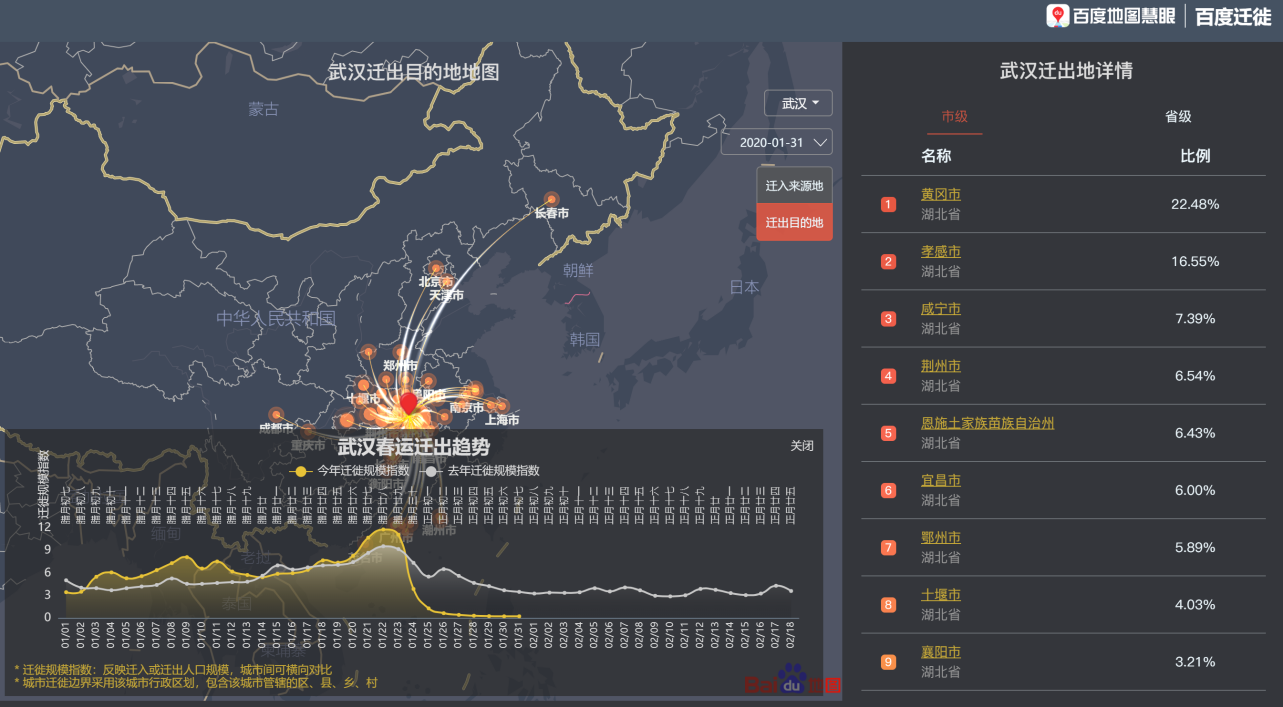Image resolution: width=1283 pixels, height=707 pixels.
Task: Open the 孝感市 city link
Action: 940,252
